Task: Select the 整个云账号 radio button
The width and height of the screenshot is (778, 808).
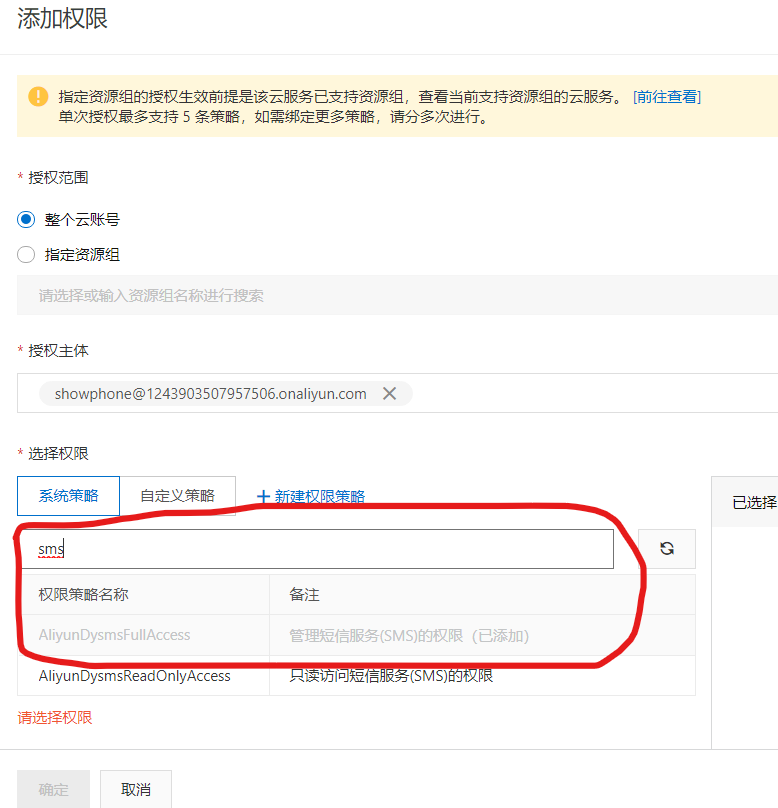Action: [26, 220]
